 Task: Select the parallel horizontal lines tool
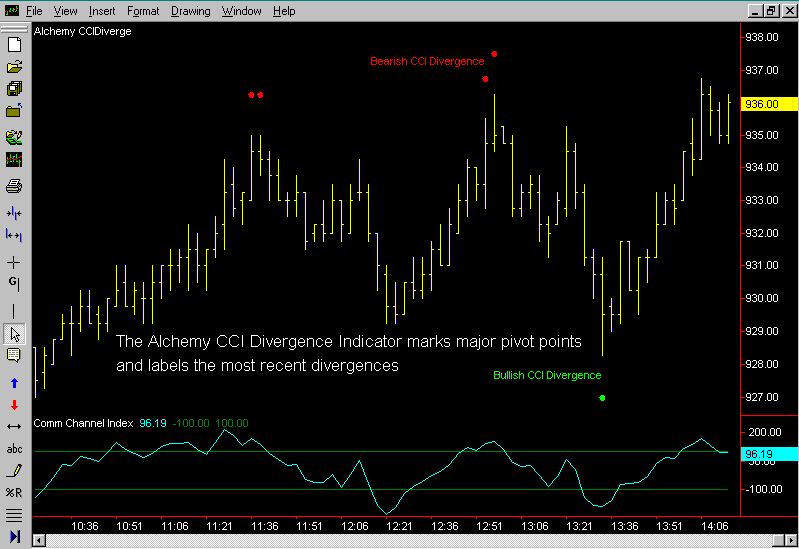[14, 515]
